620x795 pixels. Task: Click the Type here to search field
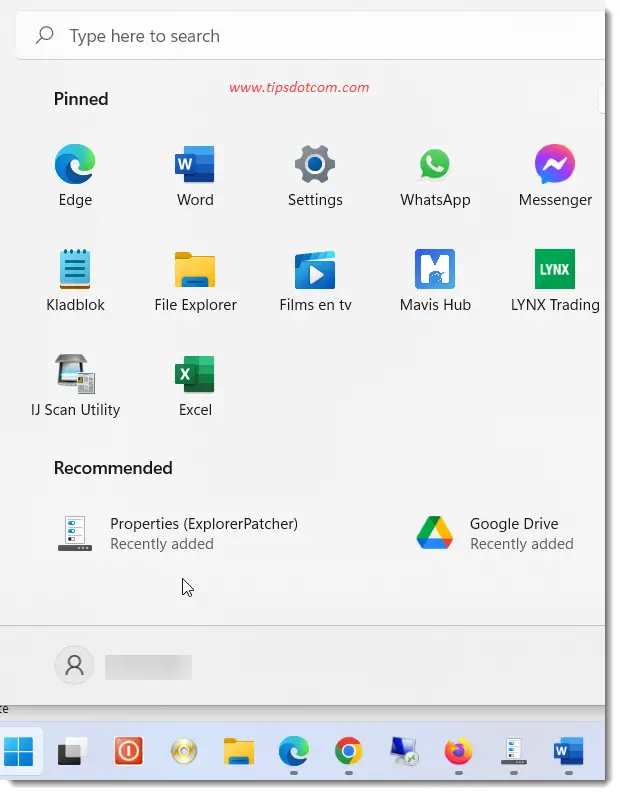coord(310,36)
